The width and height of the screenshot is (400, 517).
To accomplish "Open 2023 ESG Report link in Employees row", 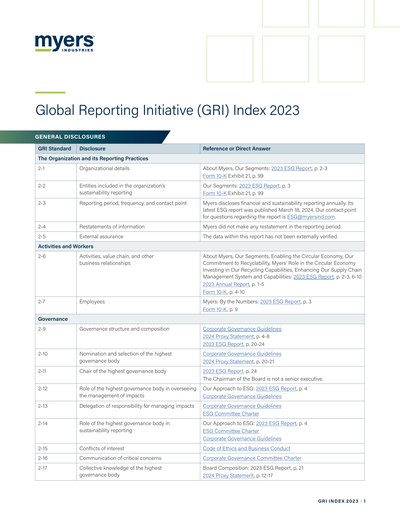I will click(x=280, y=302).
